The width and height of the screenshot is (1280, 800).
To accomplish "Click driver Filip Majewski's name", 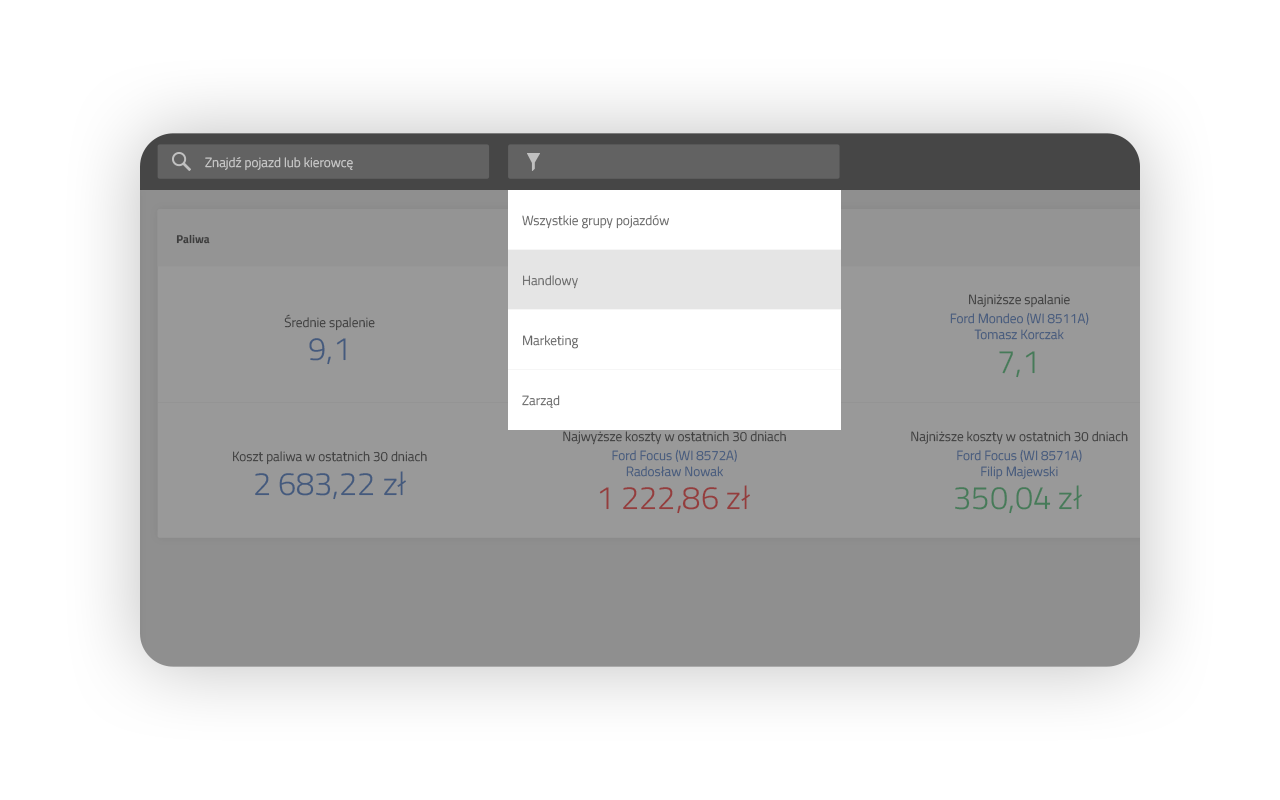I will (1018, 472).
